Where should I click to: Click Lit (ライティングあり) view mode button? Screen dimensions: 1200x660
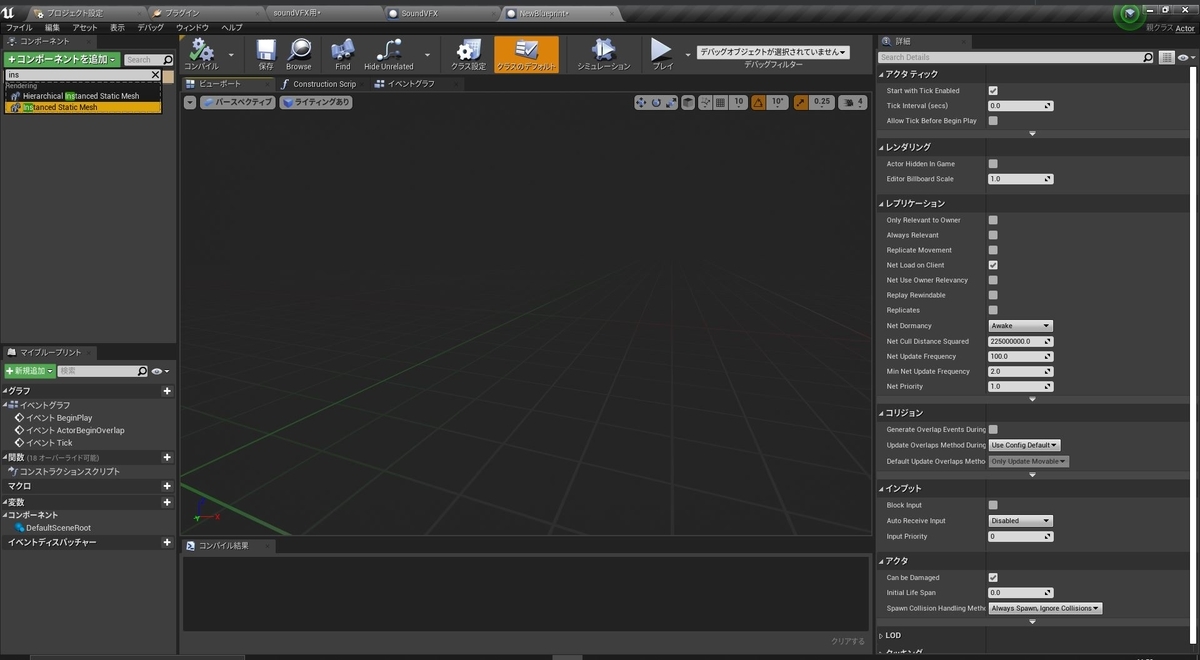[316, 102]
